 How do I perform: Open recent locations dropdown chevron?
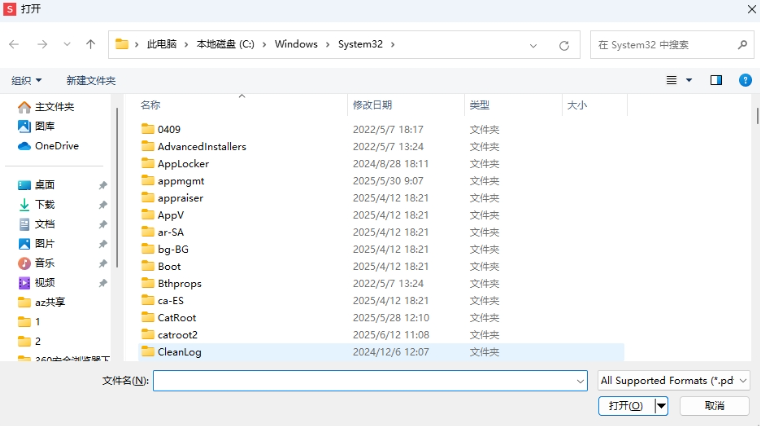point(67,45)
